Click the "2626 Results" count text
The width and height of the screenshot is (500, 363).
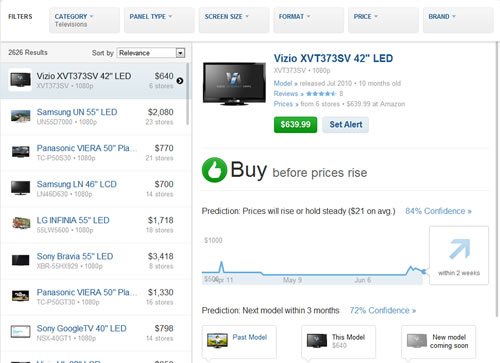pyautogui.click(x=28, y=52)
